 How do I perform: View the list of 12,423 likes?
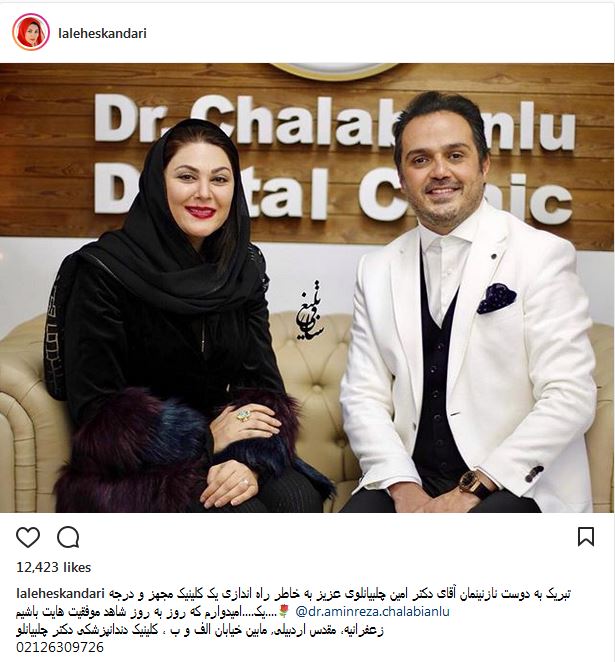pos(54,567)
